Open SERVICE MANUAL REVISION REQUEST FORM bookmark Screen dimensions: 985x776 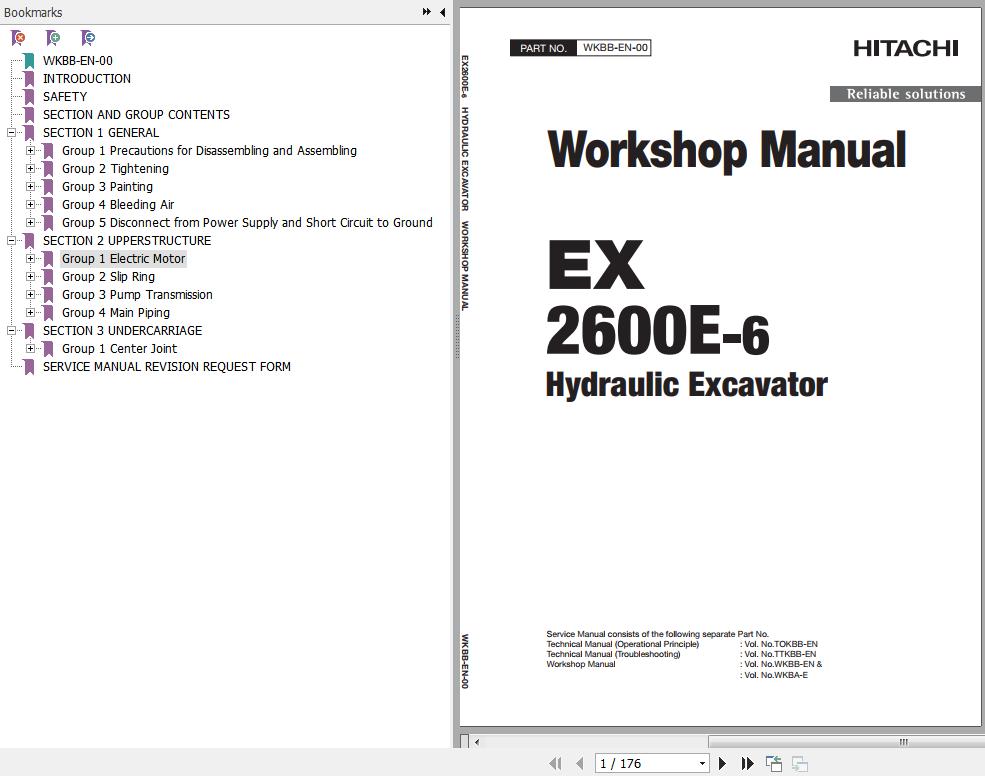click(x=166, y=367)
